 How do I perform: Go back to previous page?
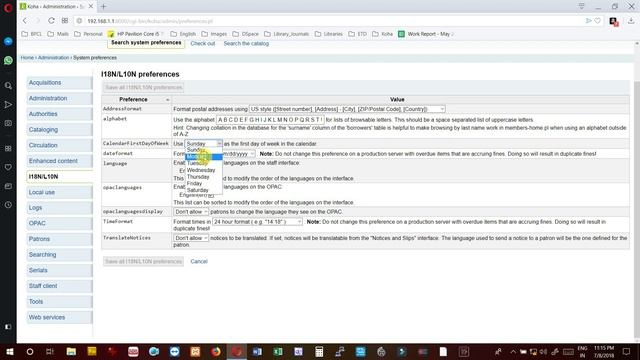25,21
